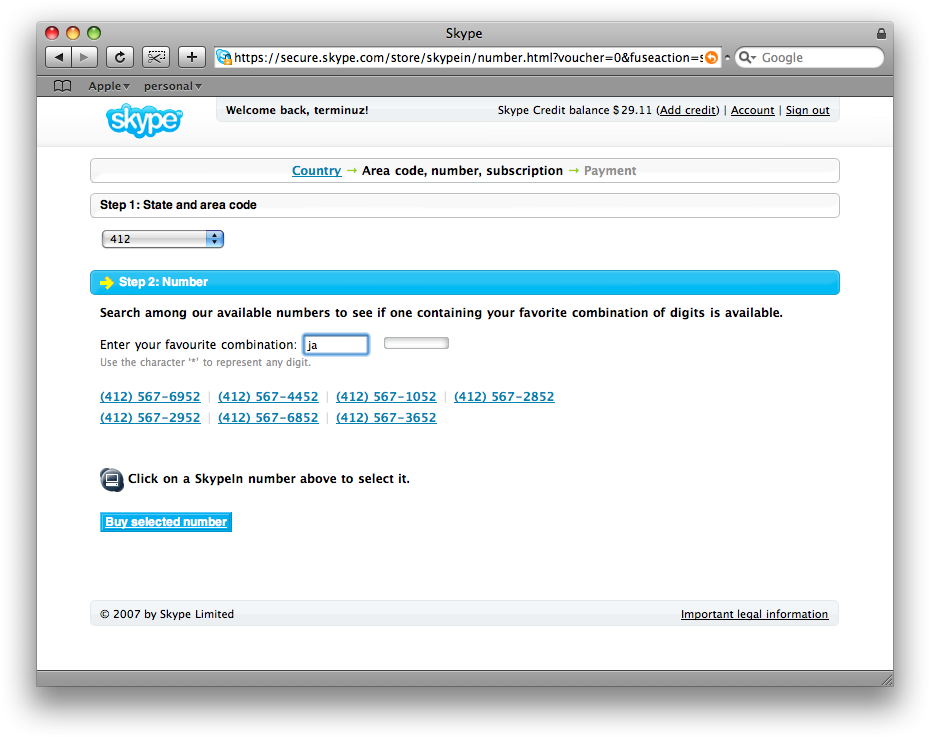Reload the current page

point(119,57)
